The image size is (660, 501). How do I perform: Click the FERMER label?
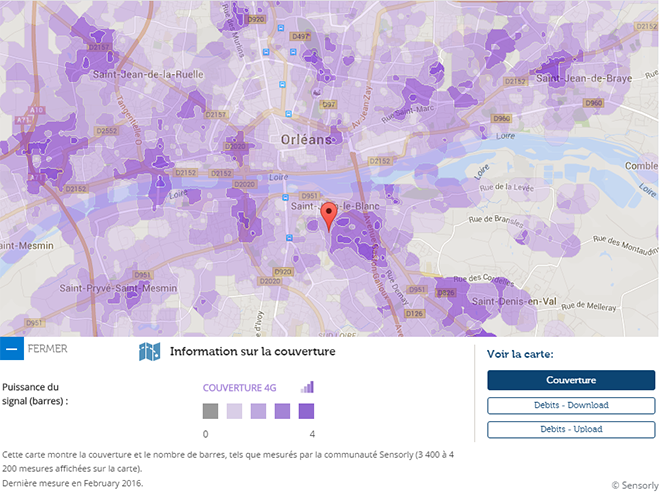pyautogui.click(x=48, y=349)
